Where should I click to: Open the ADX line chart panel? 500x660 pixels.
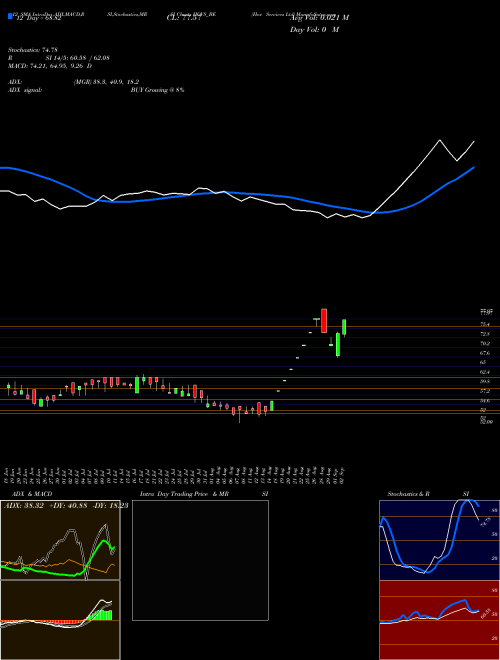click(x=60, y=540)
